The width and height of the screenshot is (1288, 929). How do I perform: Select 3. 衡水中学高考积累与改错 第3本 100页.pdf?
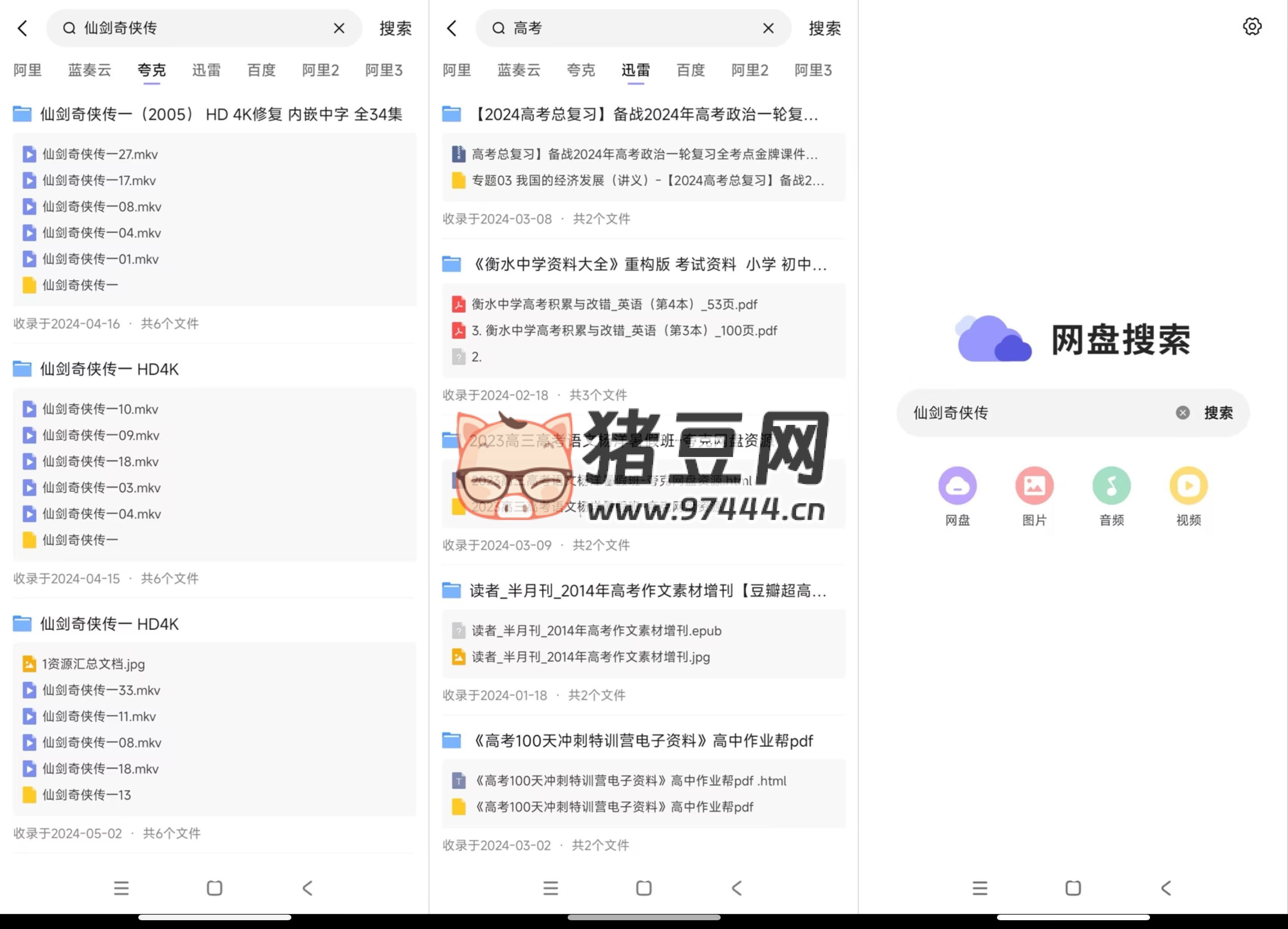625,331
